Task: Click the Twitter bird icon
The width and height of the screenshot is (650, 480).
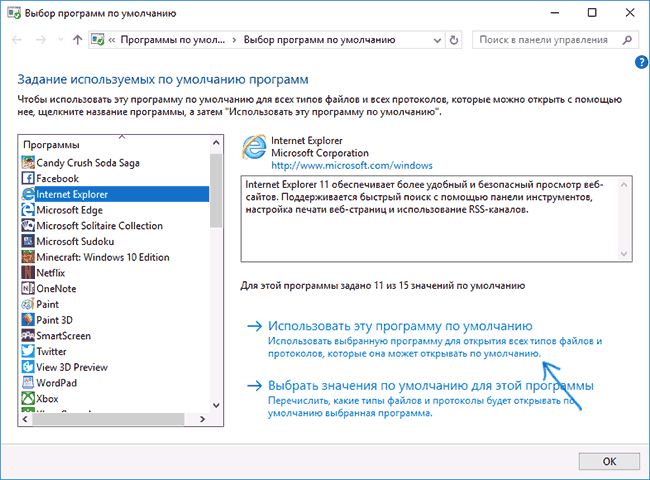Action: [x=28, y=352]
